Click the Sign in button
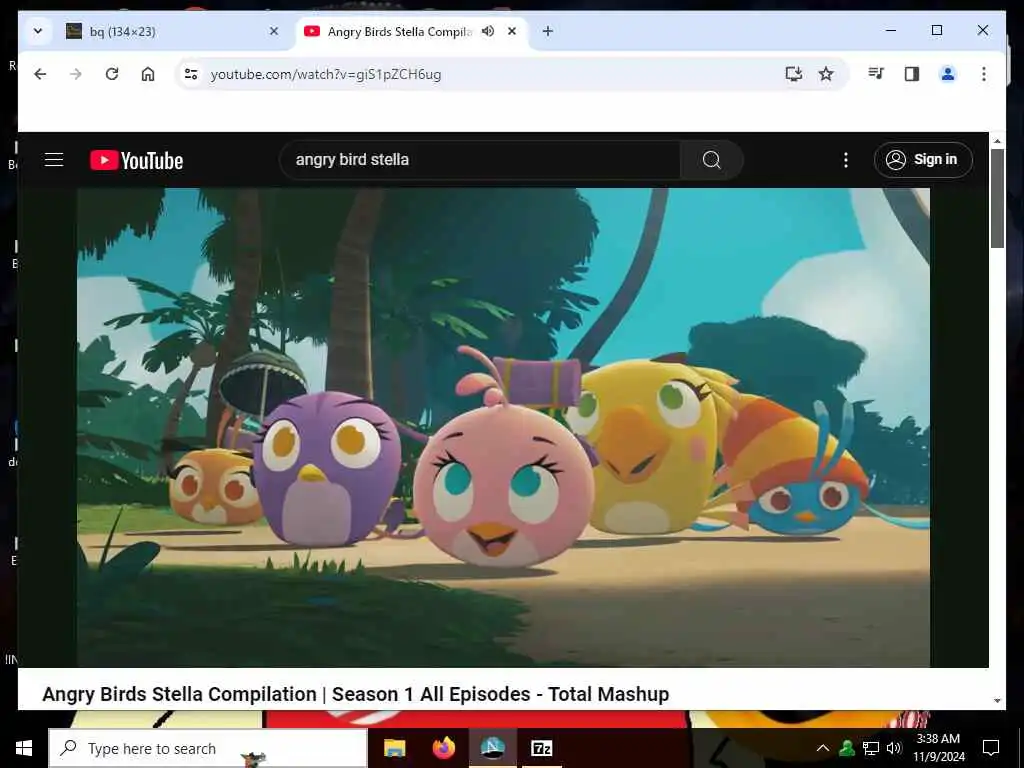 (923, 160)
